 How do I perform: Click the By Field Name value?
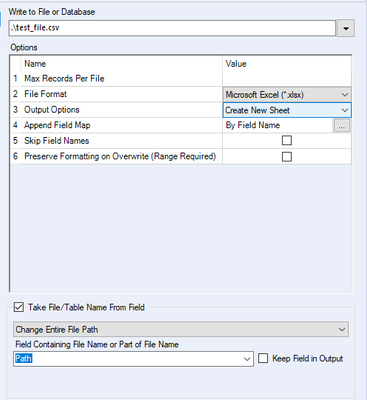[253, 125]
